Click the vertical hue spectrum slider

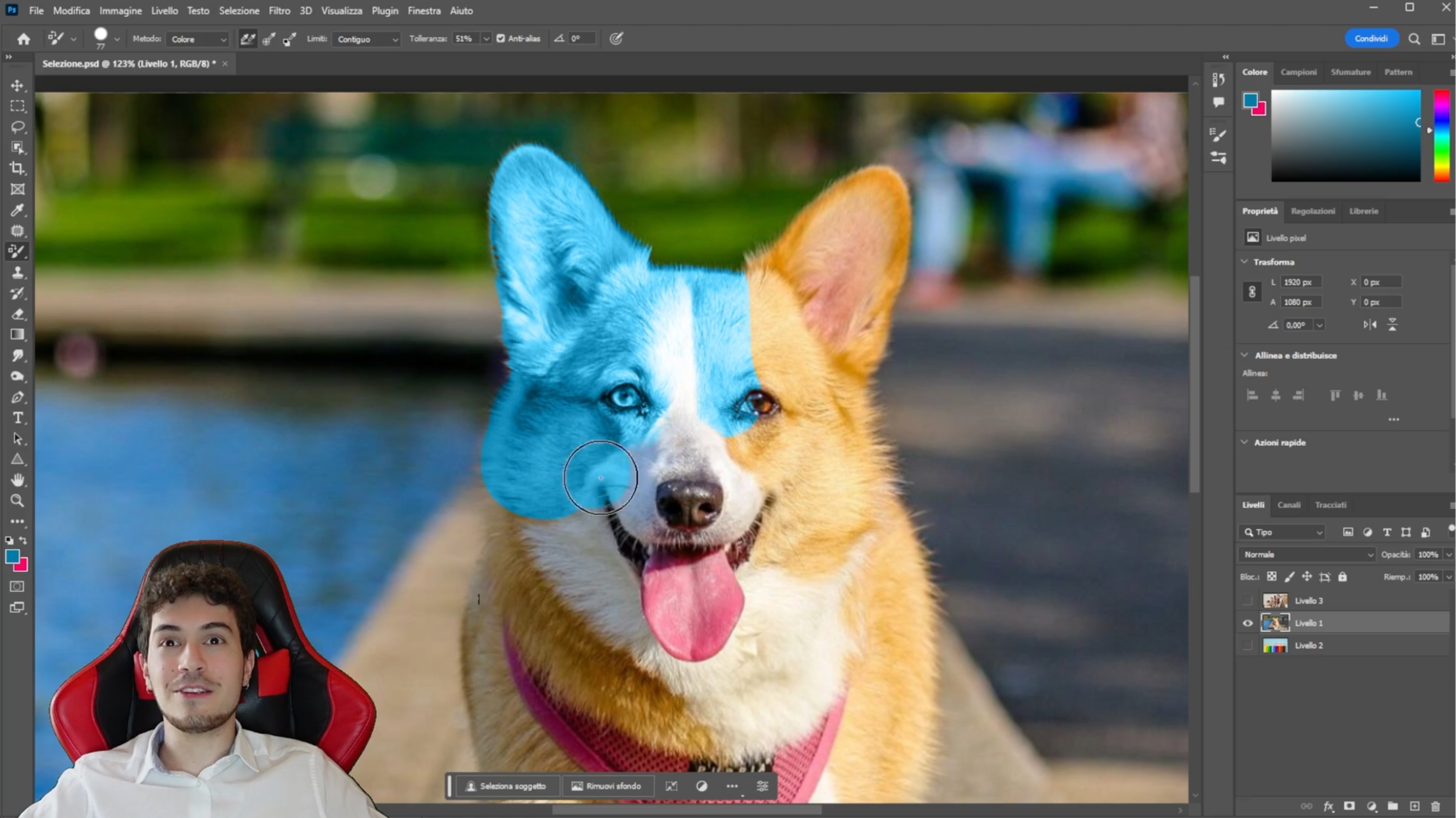pyautogui.click(x=1441, y=135)
